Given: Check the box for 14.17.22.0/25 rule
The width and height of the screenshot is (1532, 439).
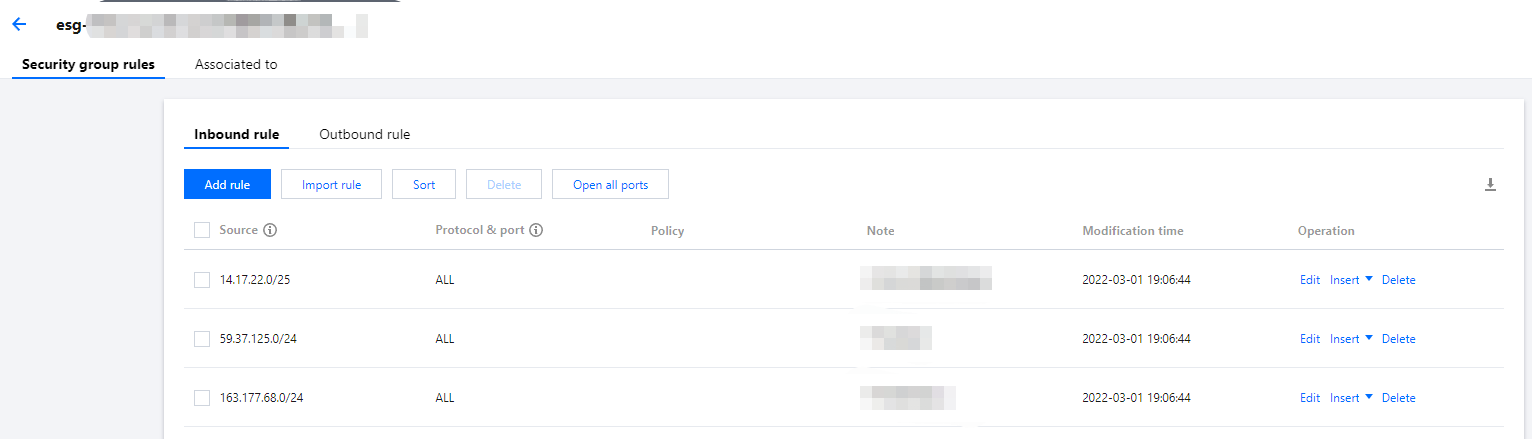Looking at the screenshot, I should click(202, 280).
